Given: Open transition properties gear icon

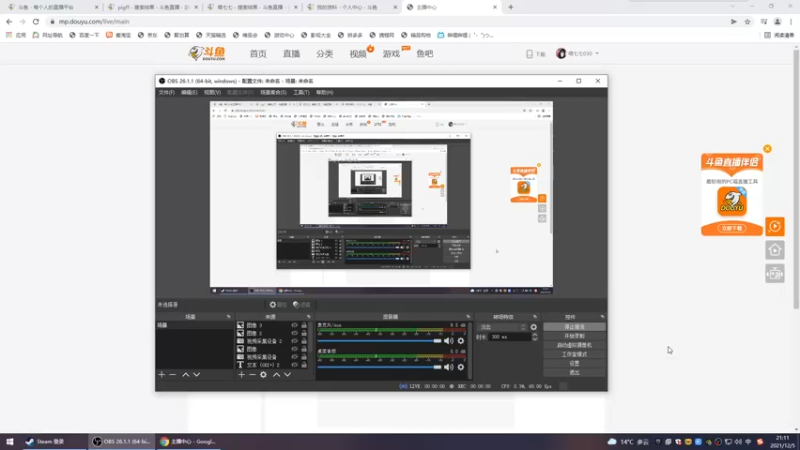Looking at the screenshot, I should pos(534,327).
